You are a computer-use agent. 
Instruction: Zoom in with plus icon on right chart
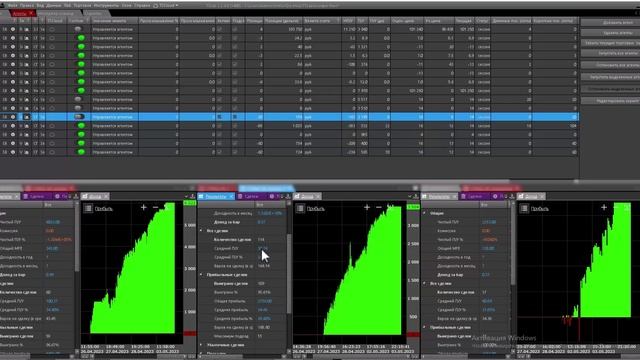[x=604, y=208]
